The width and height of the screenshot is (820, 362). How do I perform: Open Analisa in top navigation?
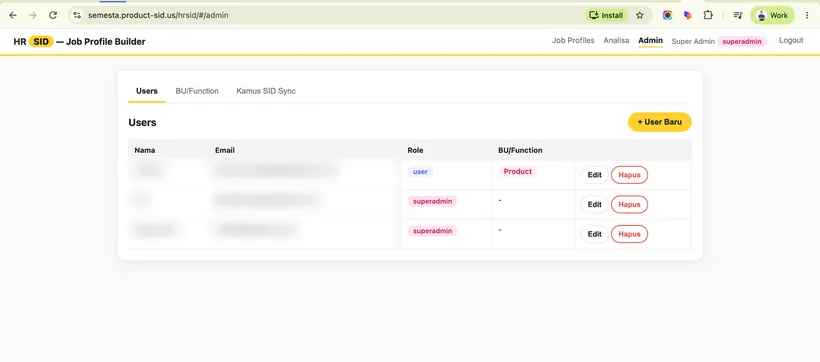[x=616, y=40]
